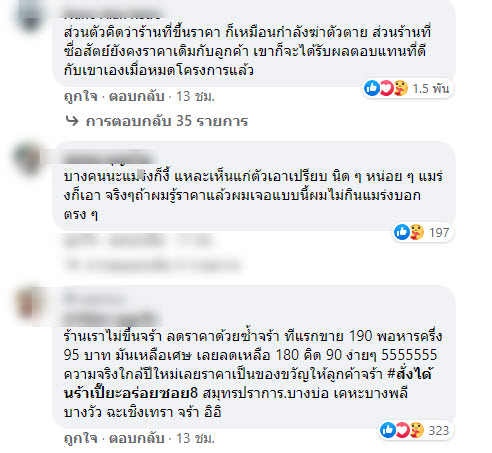Open the blurred profile picture of the third commenter
Screen dimensions: 492x453
pyautogui.click(x=29, y=303)
